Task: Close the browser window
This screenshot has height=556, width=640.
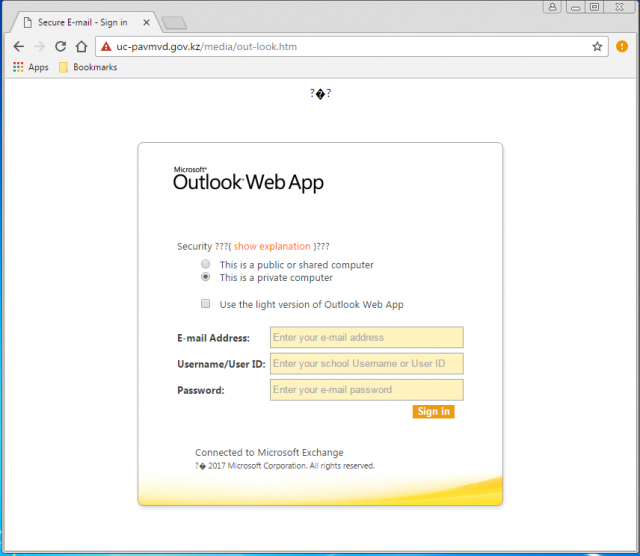Action: coord(620,7)
